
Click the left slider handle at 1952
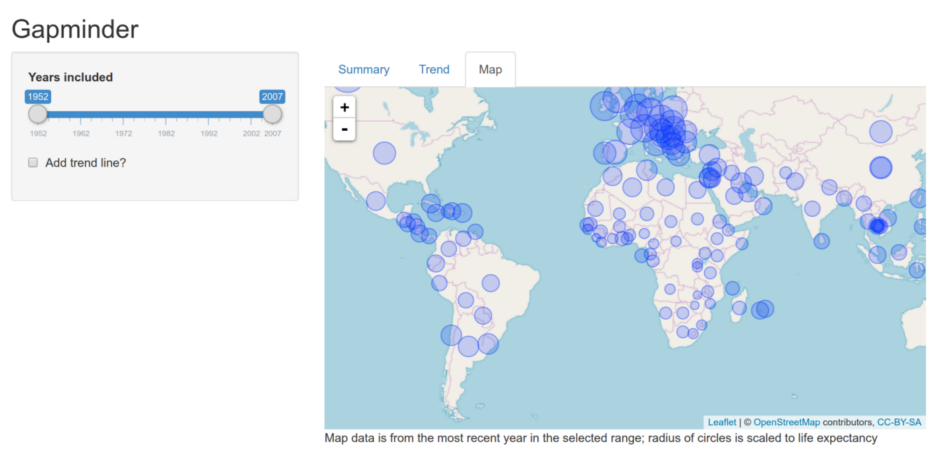click(x=38, y=115)
